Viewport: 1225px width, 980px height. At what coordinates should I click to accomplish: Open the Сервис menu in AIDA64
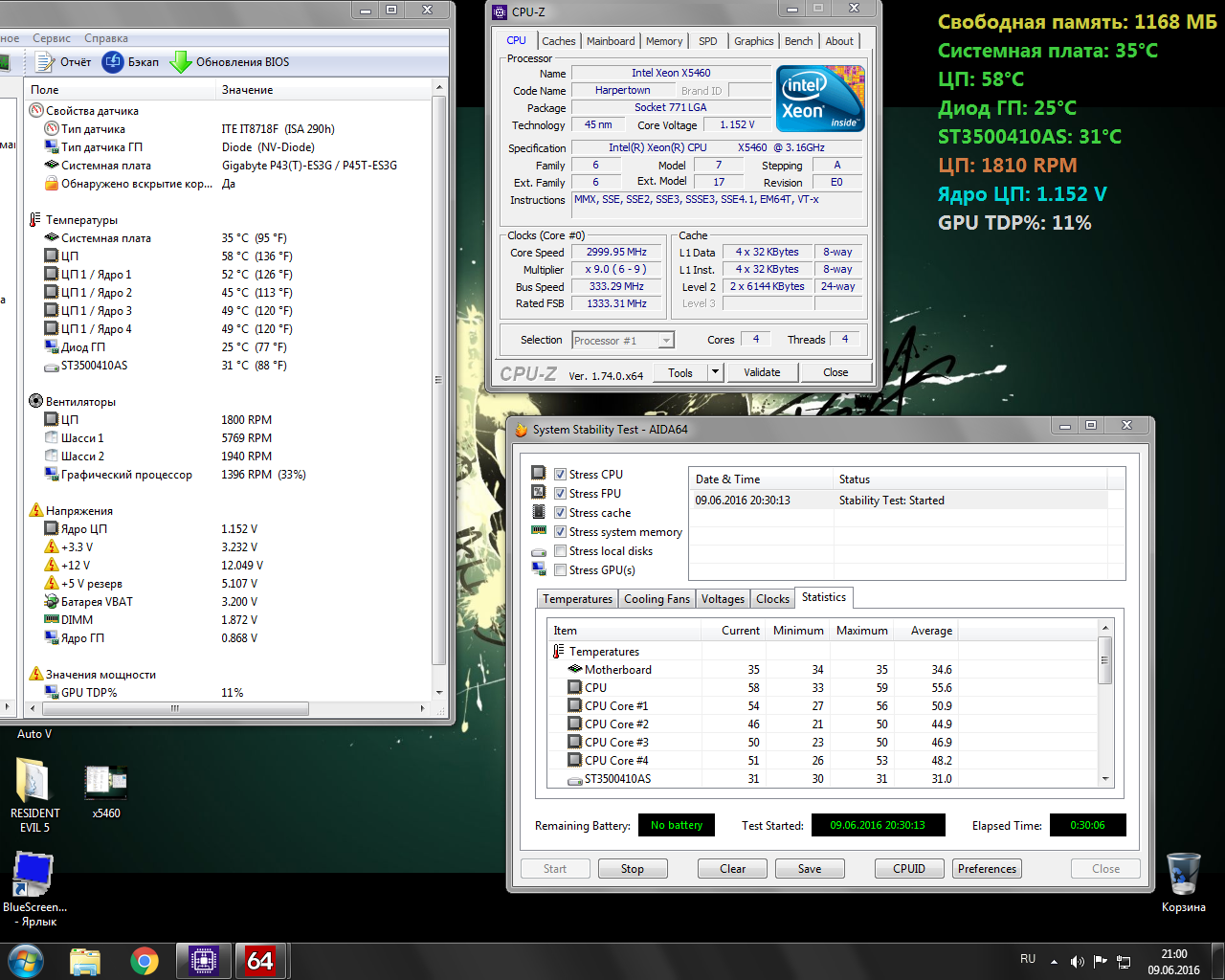52,38
